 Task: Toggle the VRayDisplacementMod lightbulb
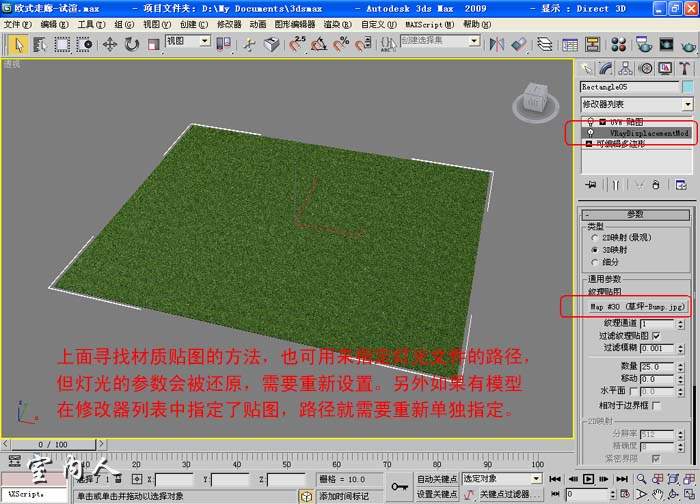[x=590, y=133]
